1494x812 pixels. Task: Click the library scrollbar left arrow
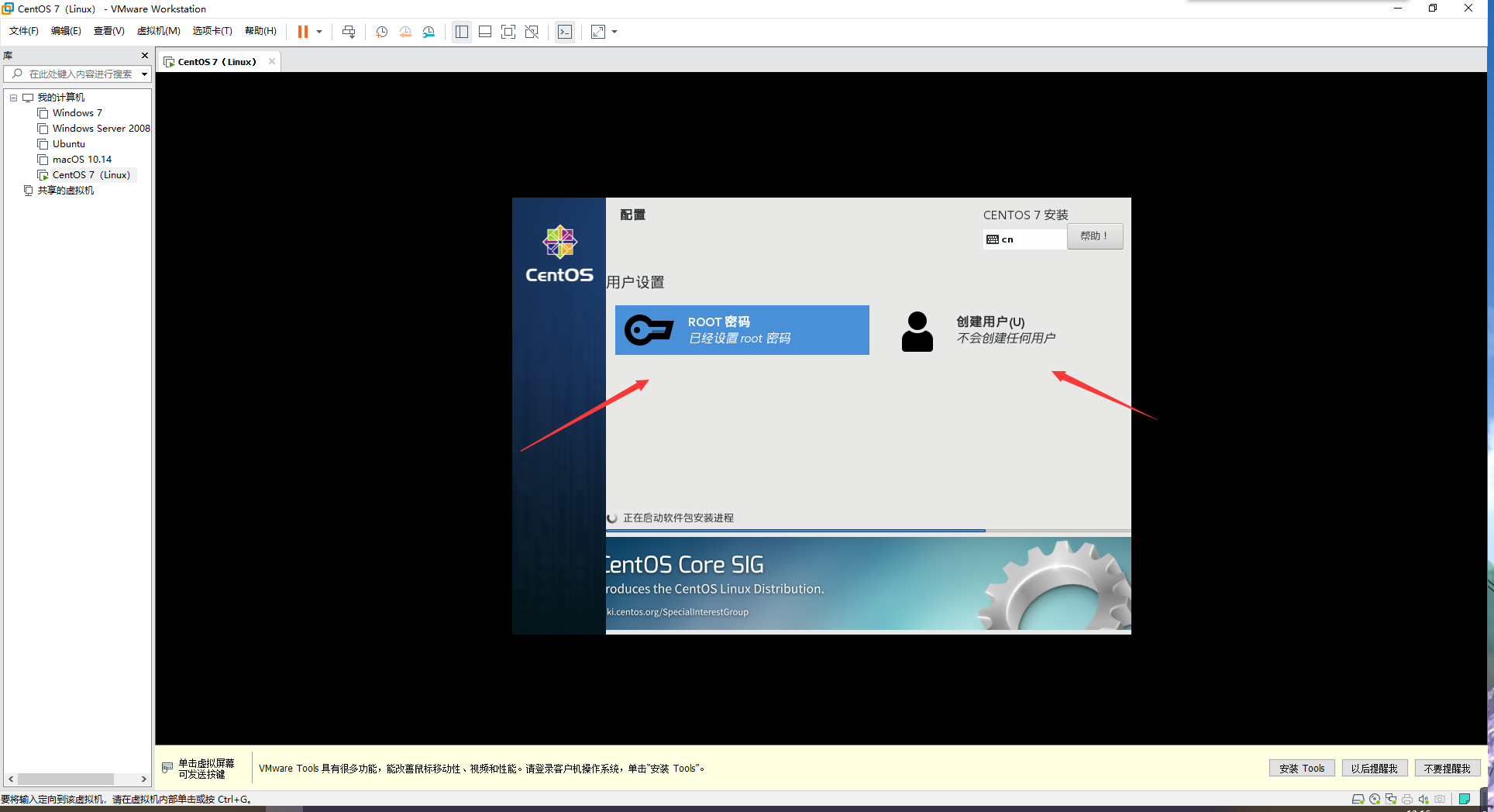pos(11,779)
